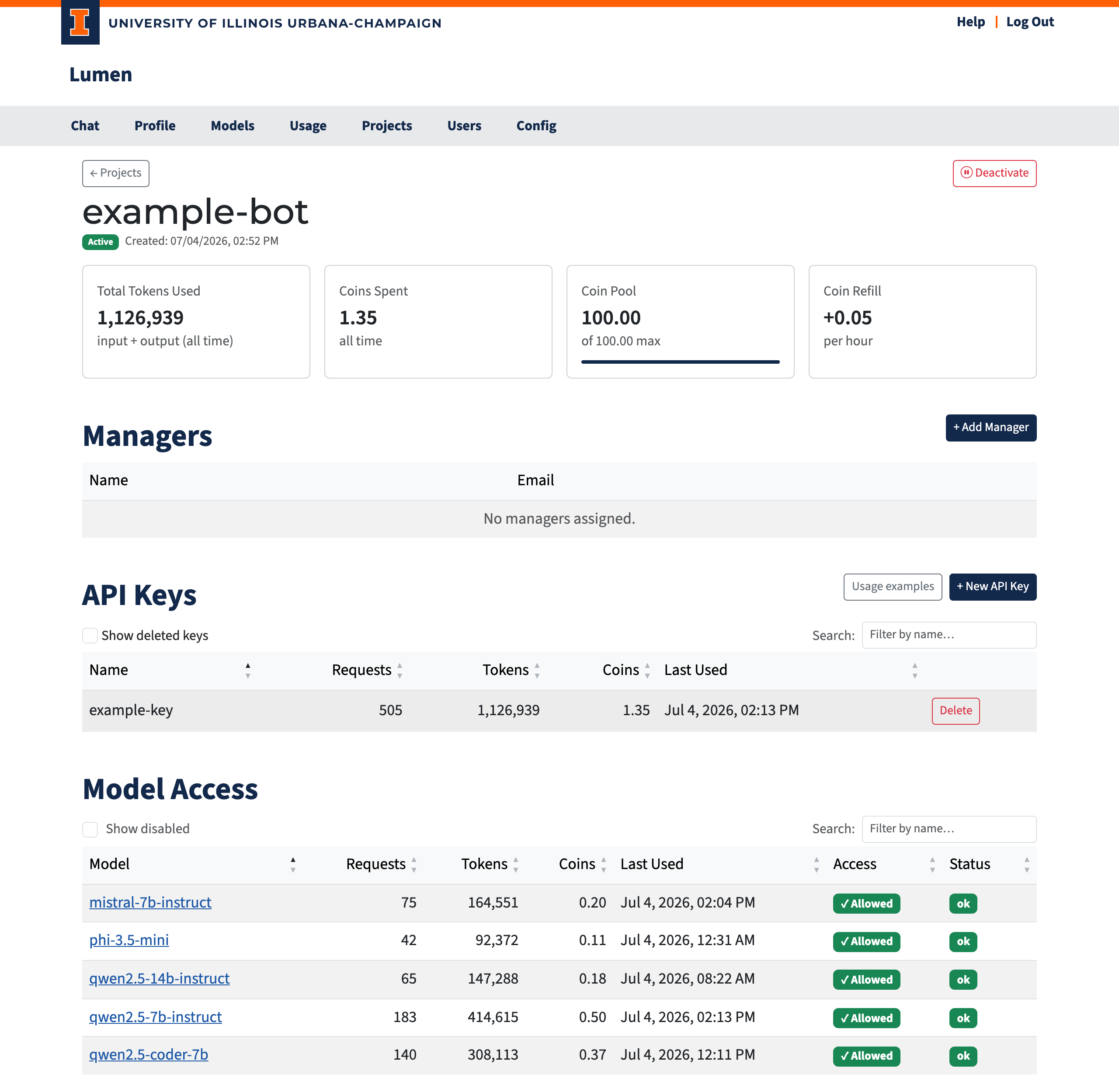This screenshot has width=1119, height=1092.
Task: Switch to the Models tab
Action: coord(232,125)
